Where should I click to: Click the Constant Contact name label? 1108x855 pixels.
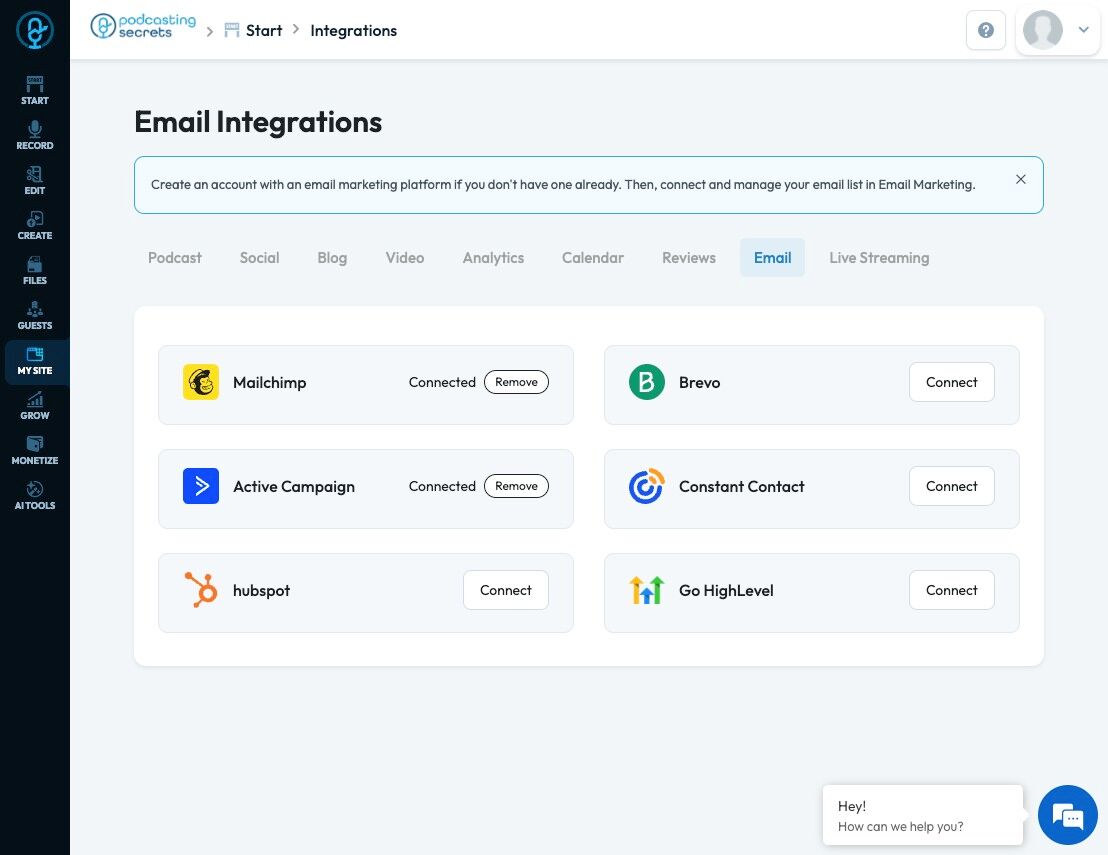point(741,486)
